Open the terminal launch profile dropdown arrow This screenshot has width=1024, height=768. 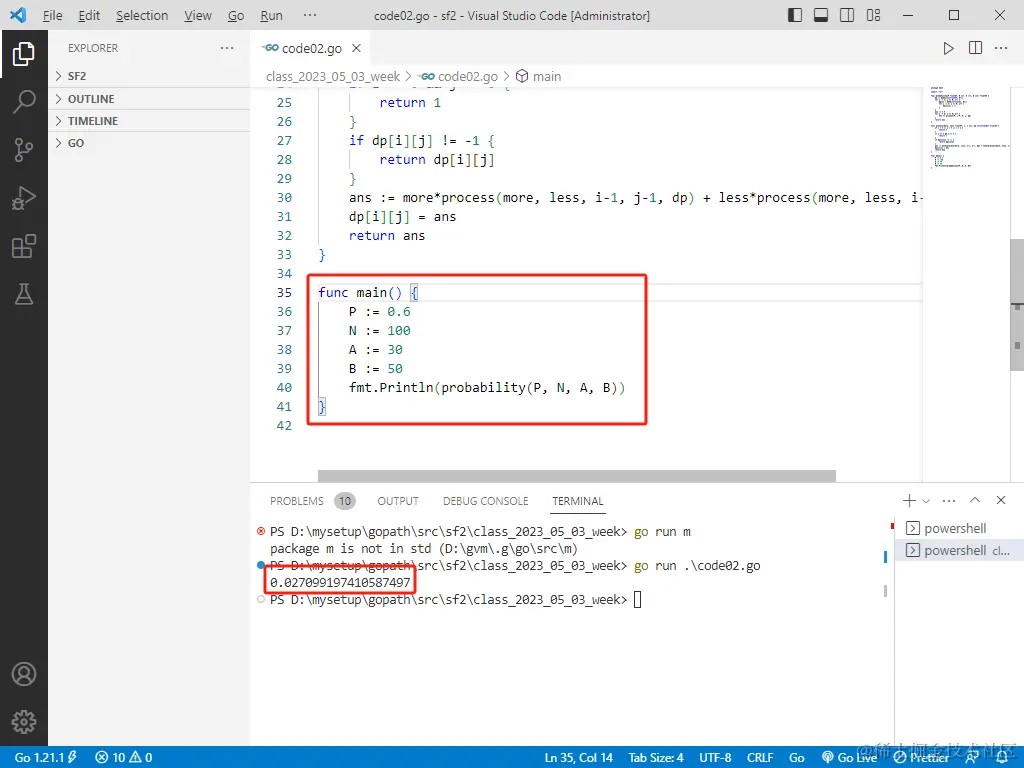[926, 502]
